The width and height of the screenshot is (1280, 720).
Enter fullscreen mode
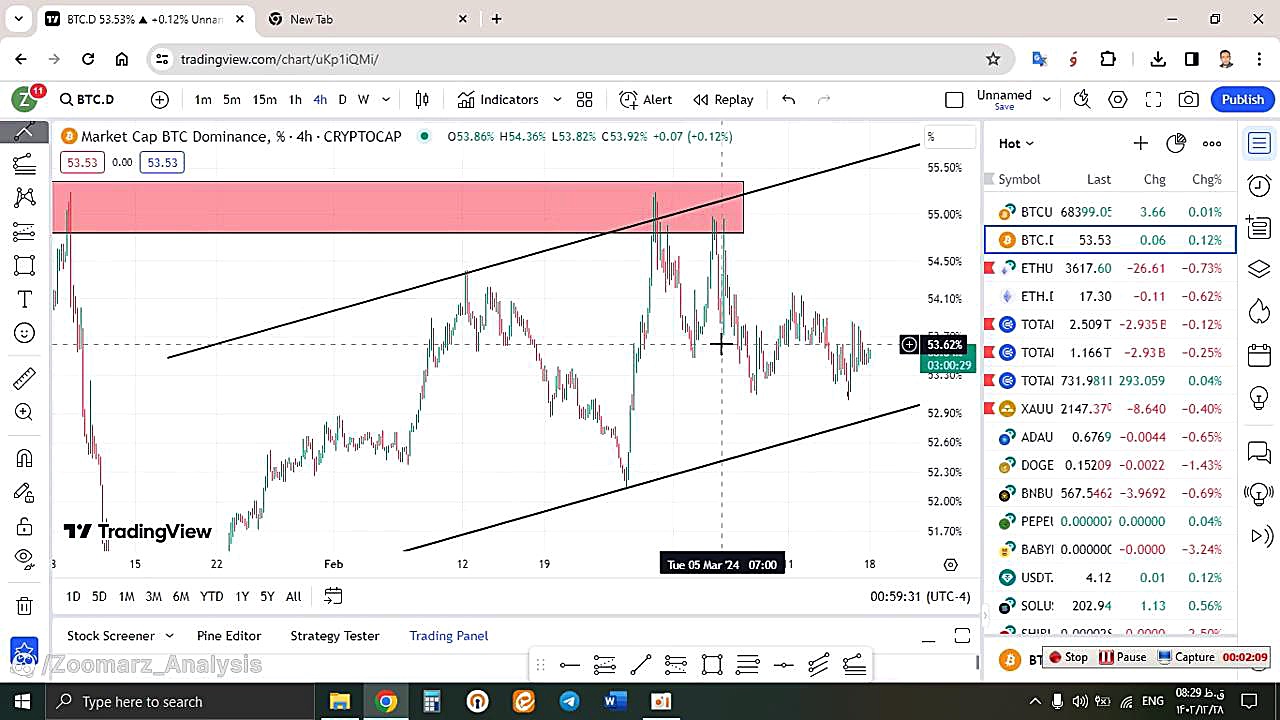click(1153, 99)
